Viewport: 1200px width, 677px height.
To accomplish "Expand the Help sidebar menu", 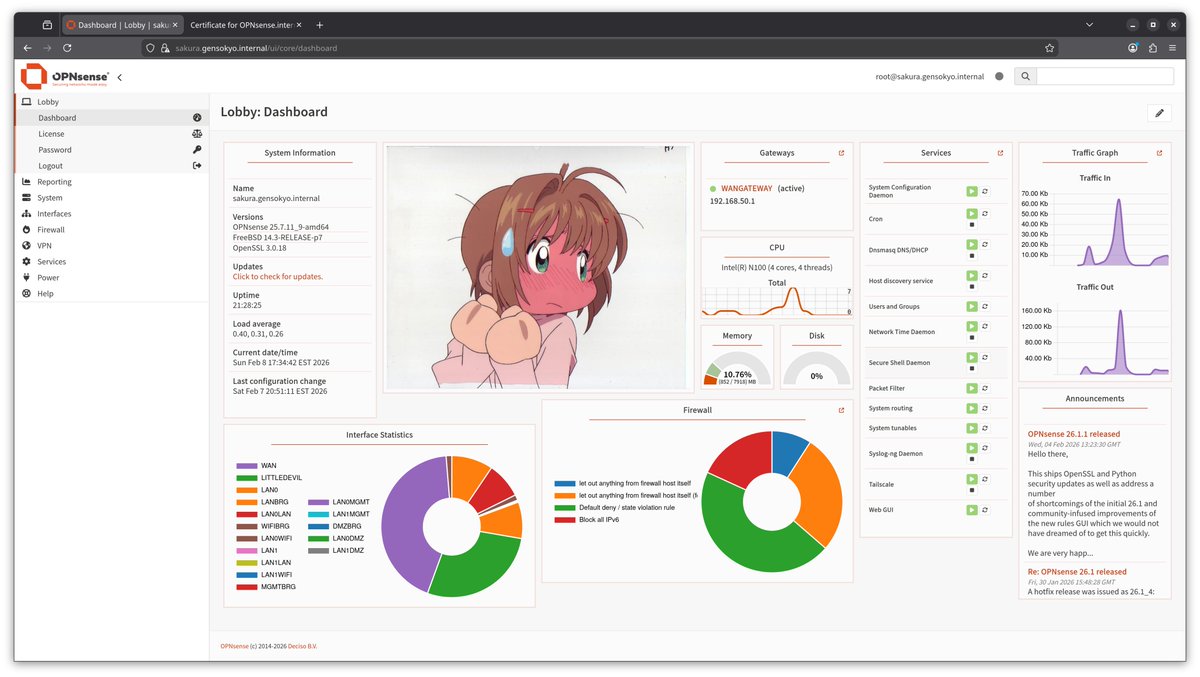I will point(110,294).
